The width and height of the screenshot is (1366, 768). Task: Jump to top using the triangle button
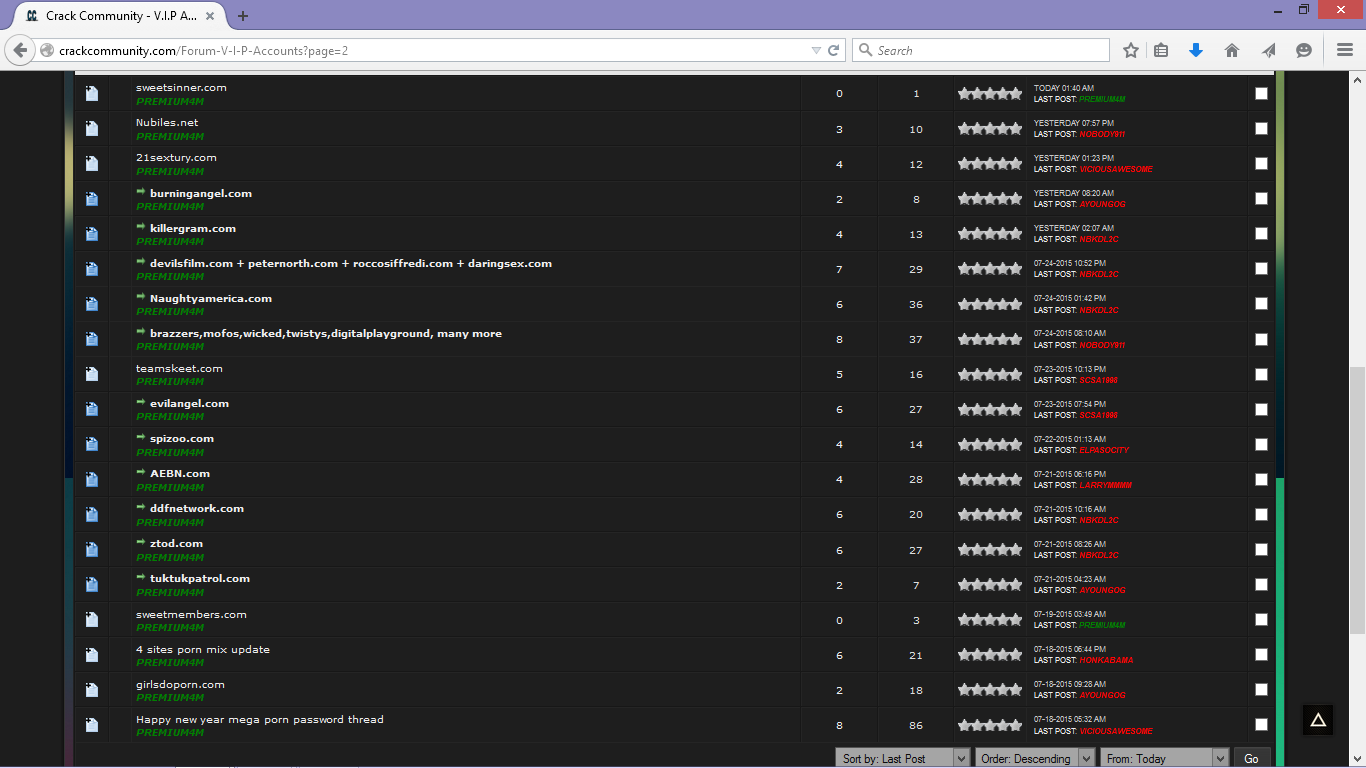1318,720
